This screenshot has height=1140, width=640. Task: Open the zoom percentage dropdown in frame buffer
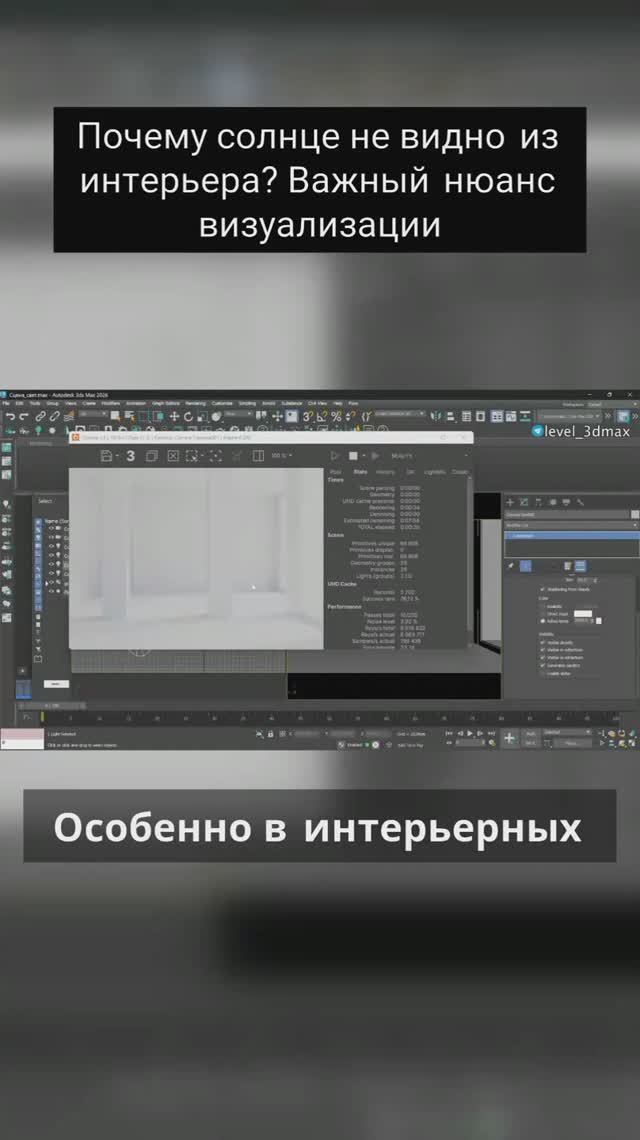click(x=281, y=456)
